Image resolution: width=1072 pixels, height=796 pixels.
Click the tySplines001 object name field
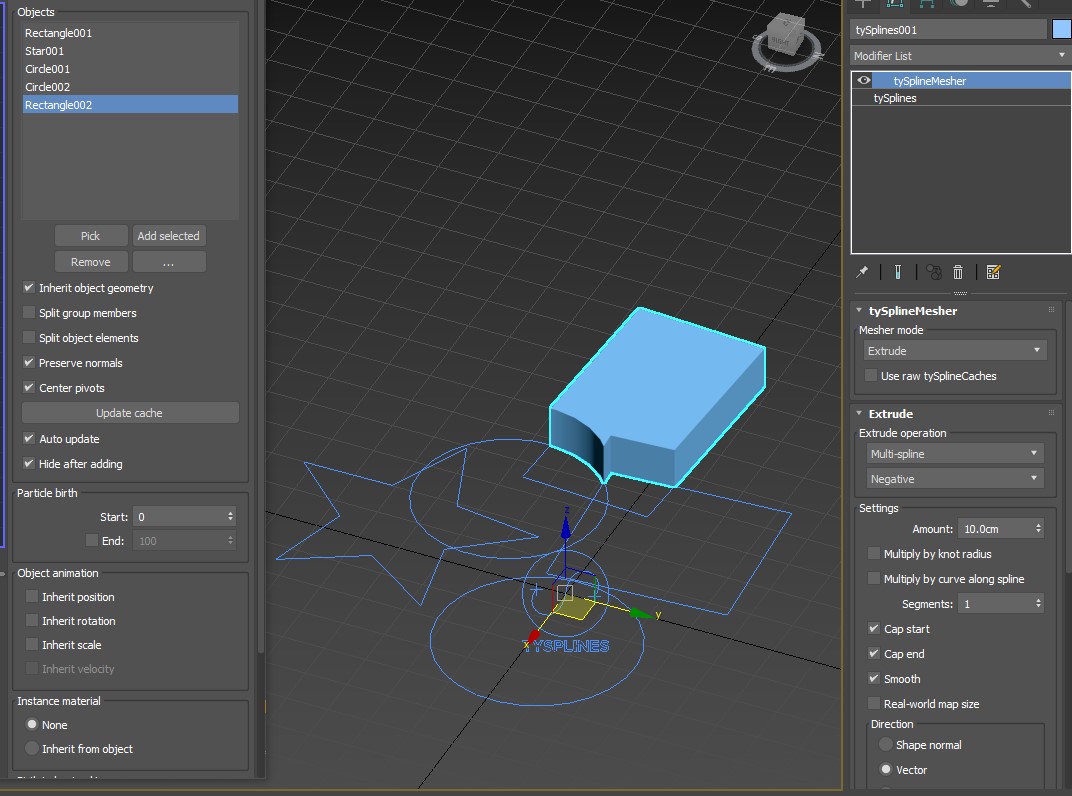(x=948, y=29)
